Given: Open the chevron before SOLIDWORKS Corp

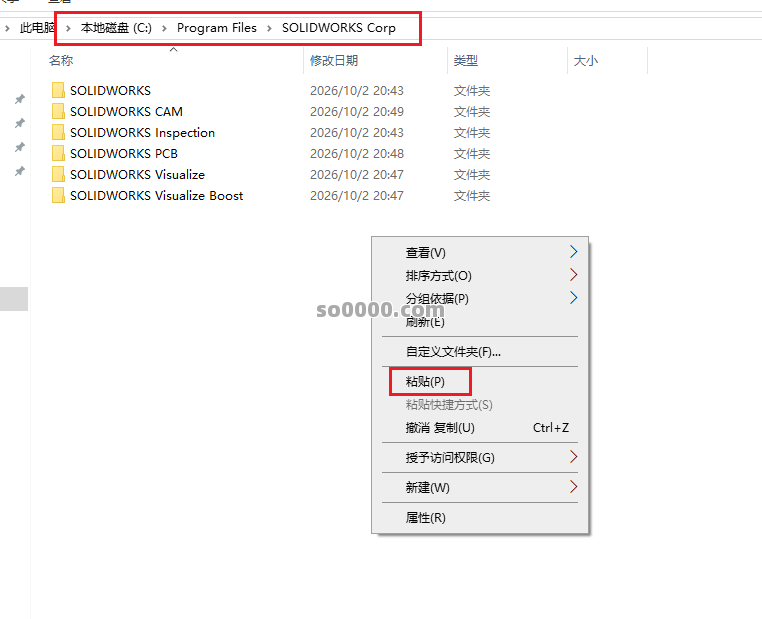Looking at the screenshot, I should click(269, 28).
